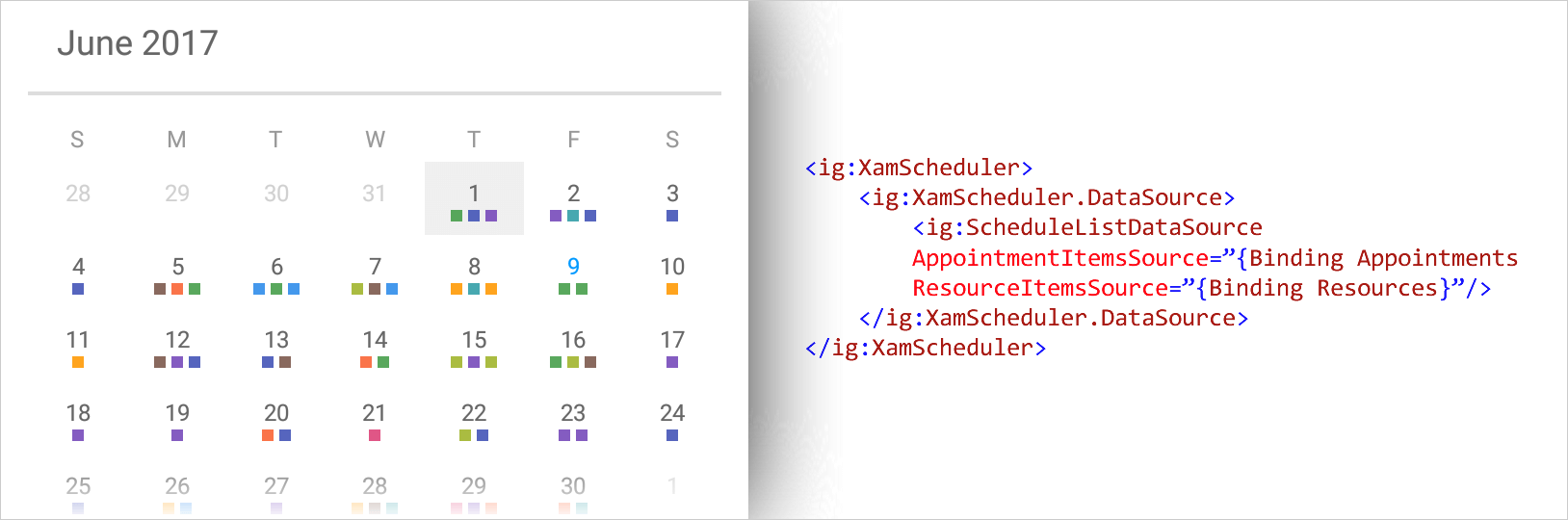This screenshot has width=1568, height=520.
Task: Choose May 28 from the previous month
Action: (x=78, y=194)
